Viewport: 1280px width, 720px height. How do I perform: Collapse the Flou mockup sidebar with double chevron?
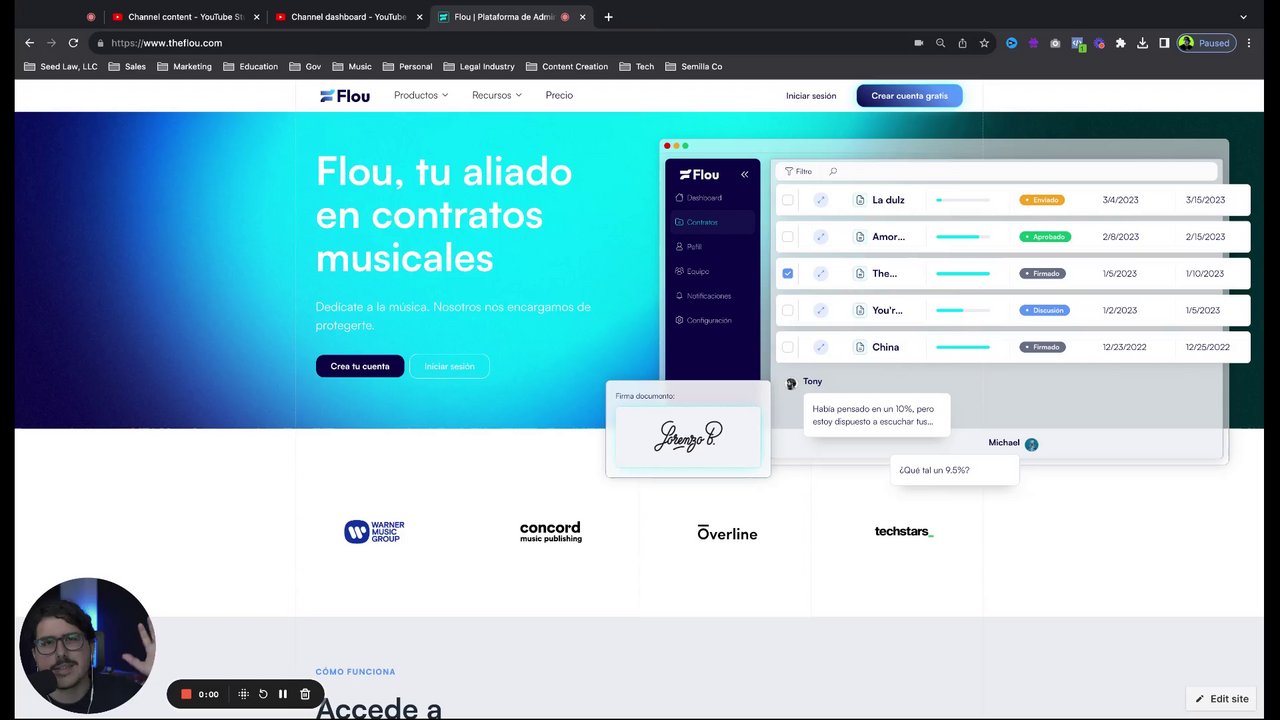point(744,174)
